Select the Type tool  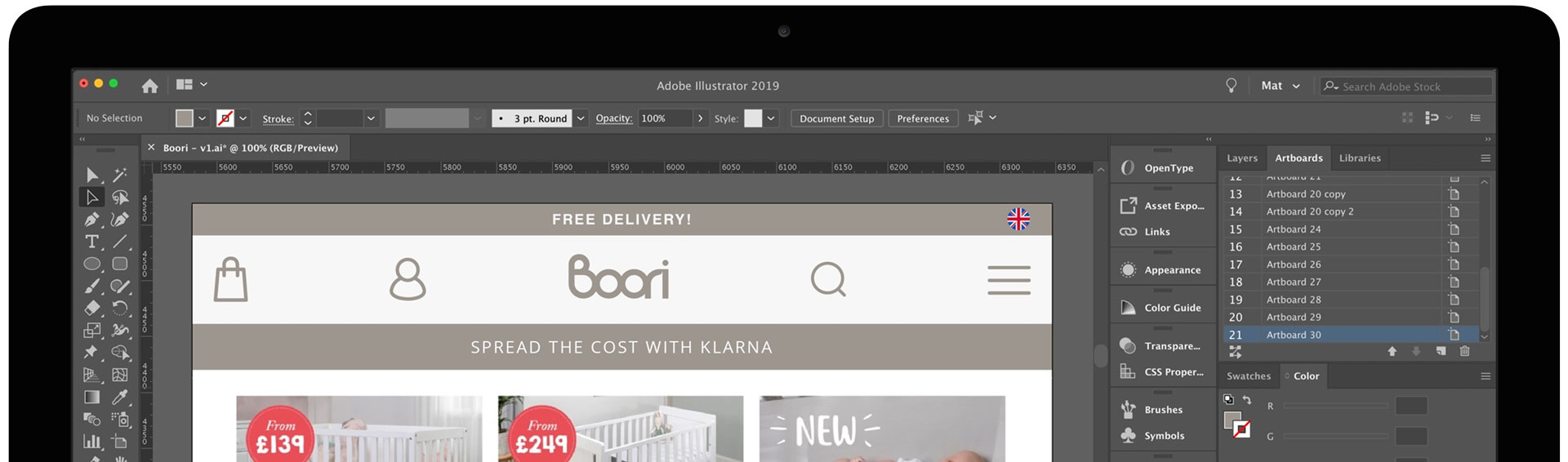point(92,242)
